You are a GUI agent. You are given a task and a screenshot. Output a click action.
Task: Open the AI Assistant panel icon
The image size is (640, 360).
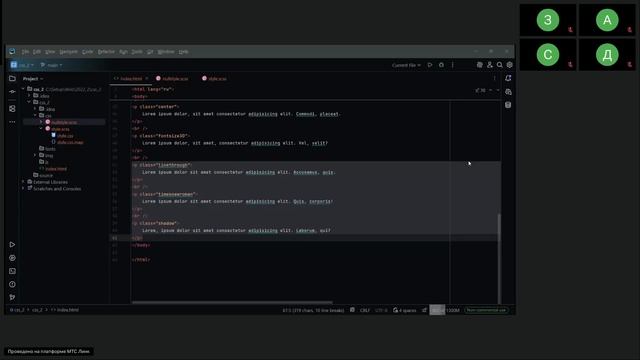[508, 92]
